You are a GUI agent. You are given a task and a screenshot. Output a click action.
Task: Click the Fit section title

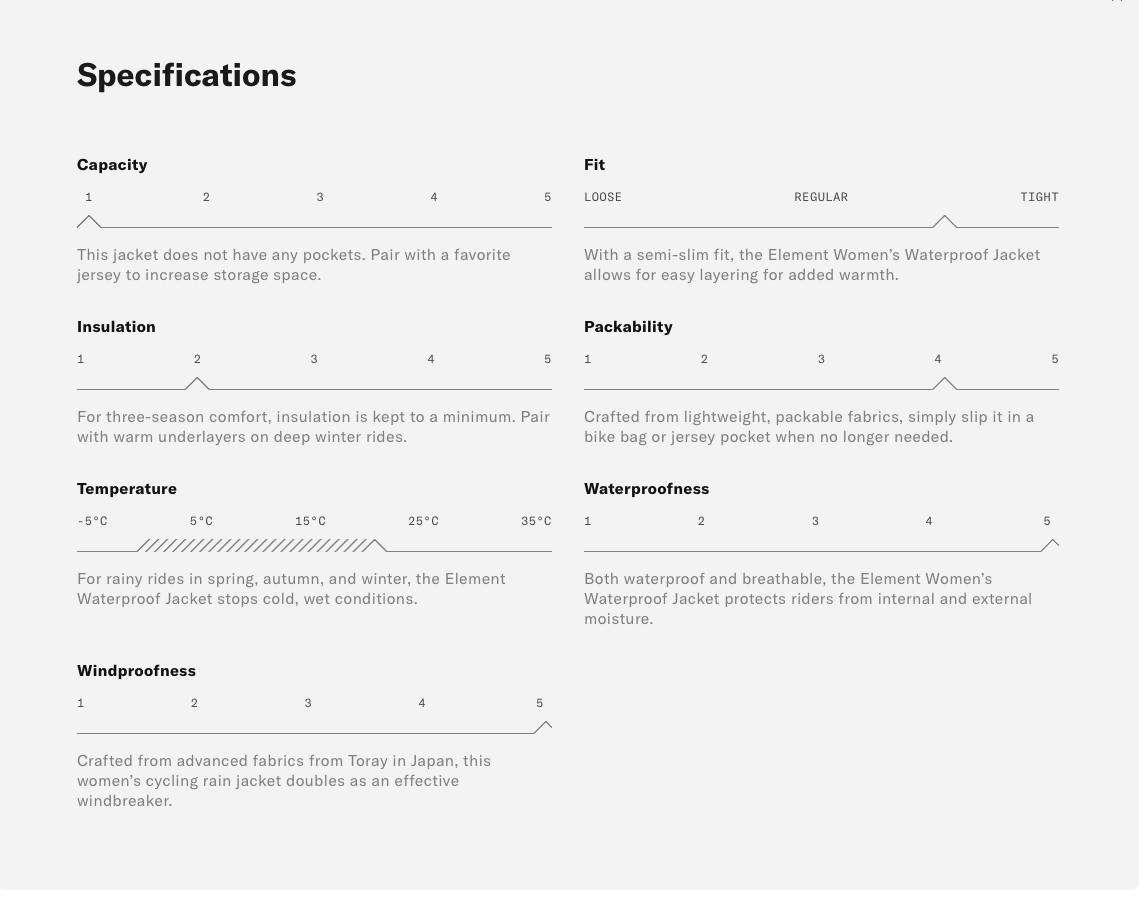[594, 164]
